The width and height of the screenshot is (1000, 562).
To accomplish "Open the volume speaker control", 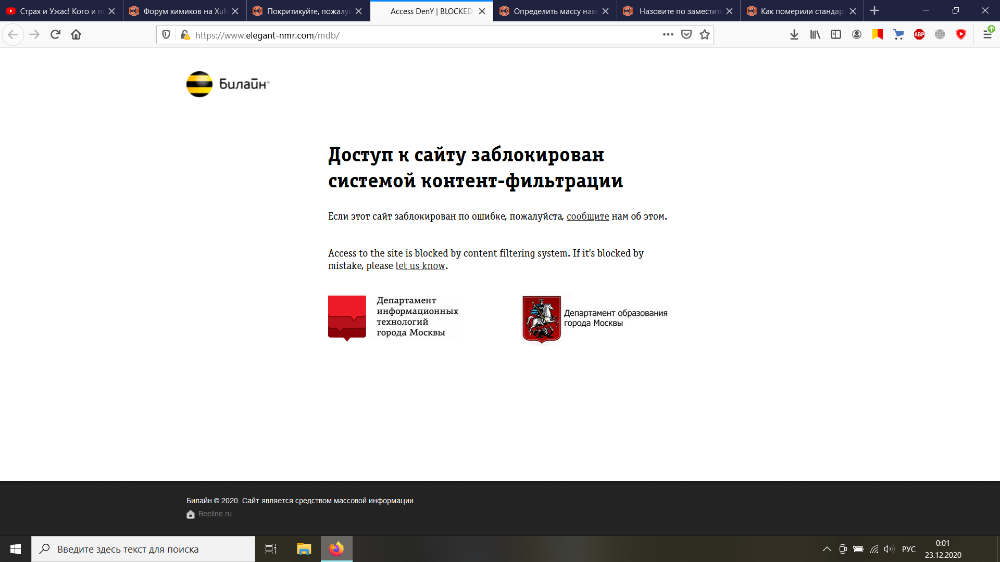I will [889, 549].
